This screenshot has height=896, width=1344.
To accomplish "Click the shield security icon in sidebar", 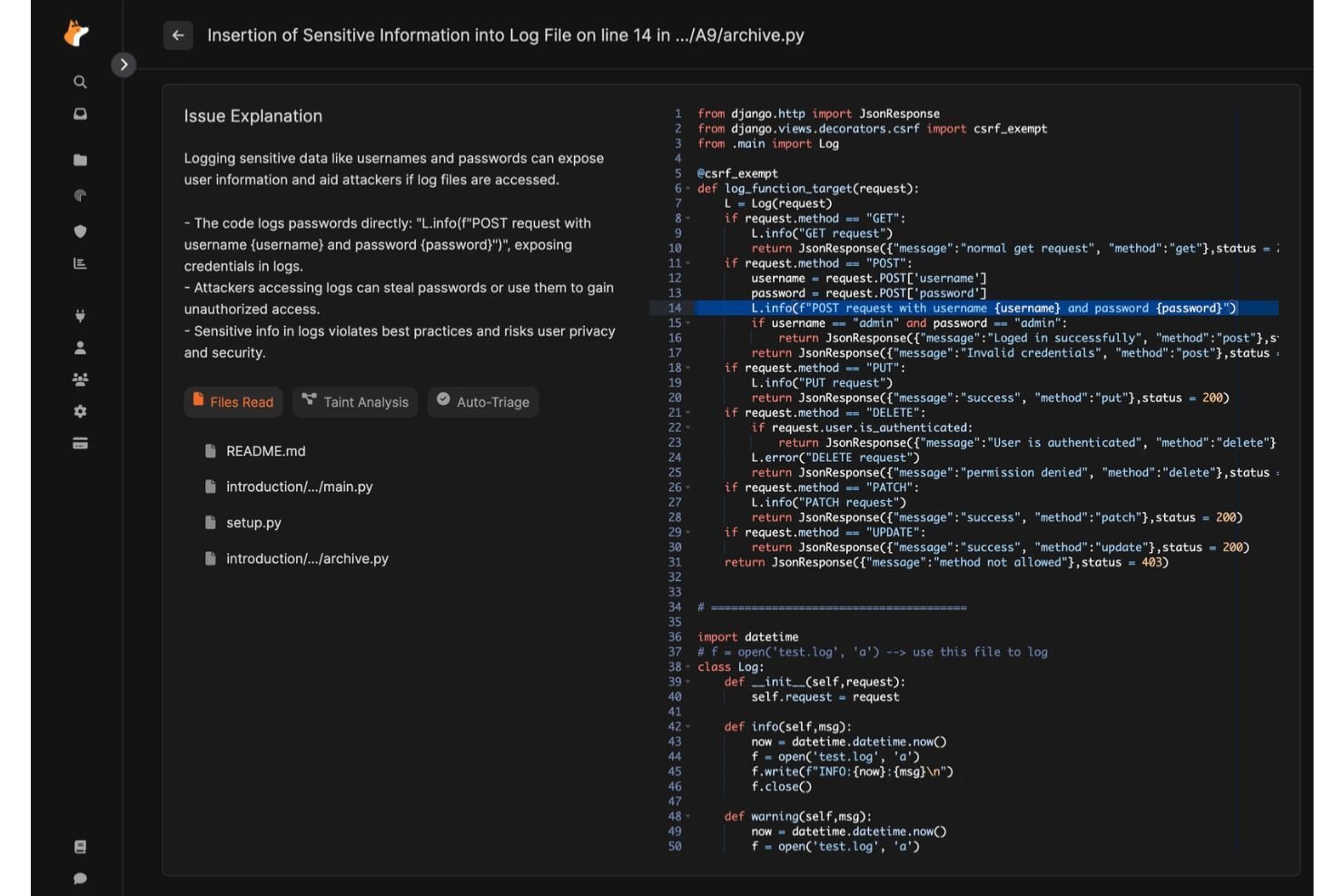I will pyautogui.click(x=80, y=231).
